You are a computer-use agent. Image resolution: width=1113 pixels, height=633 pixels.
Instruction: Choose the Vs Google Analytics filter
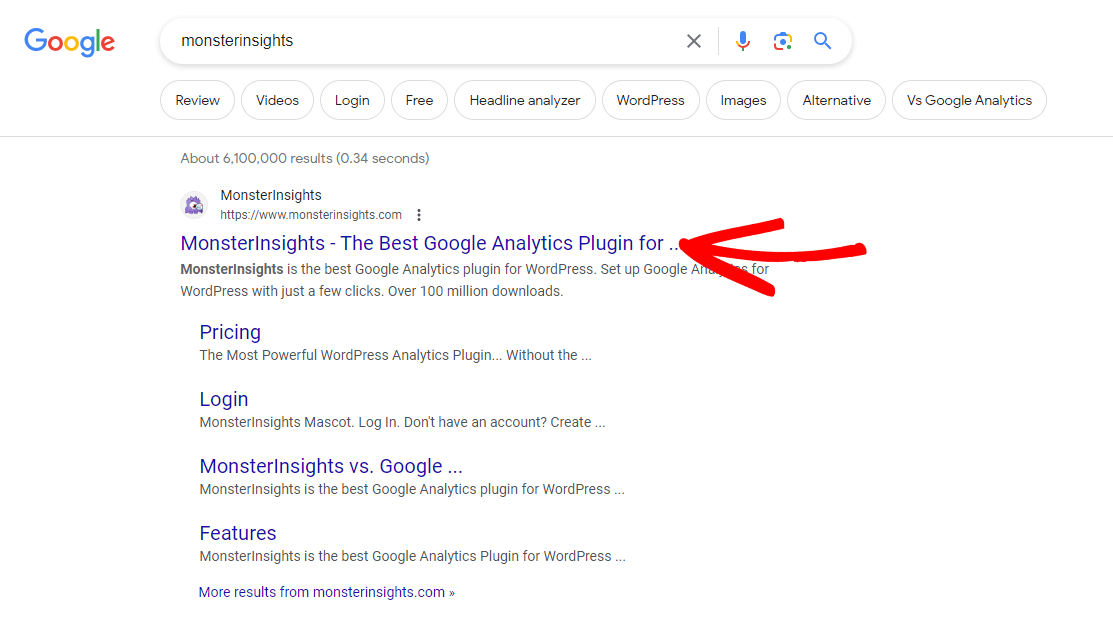tap(968, 100)
